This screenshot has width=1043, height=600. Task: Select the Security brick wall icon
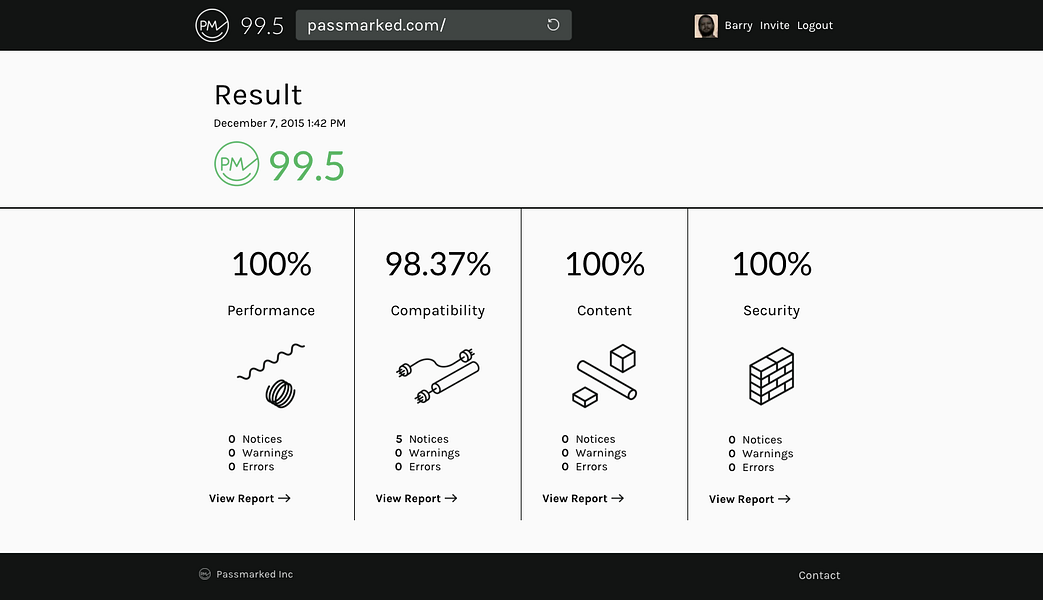772,376
